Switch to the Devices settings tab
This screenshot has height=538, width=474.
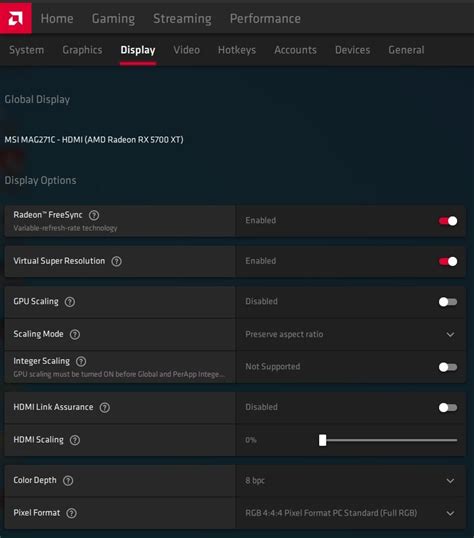point(352,50)
